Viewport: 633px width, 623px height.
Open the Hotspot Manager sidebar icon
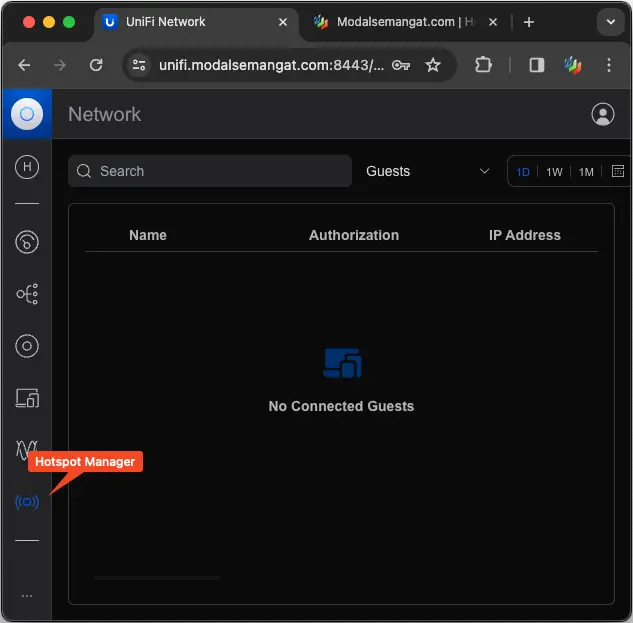pos(27,501)
